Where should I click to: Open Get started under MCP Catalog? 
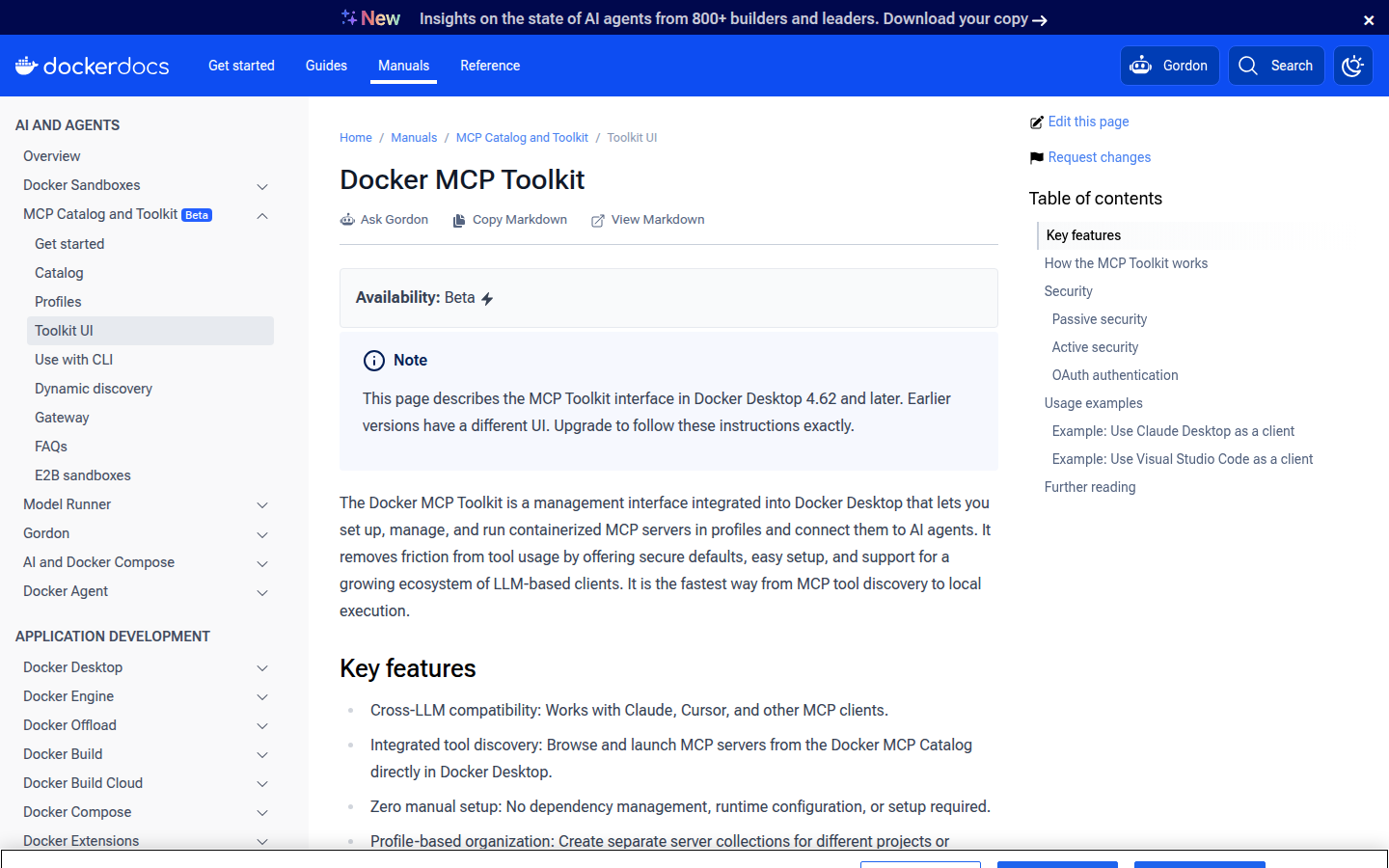click(69, 244)
